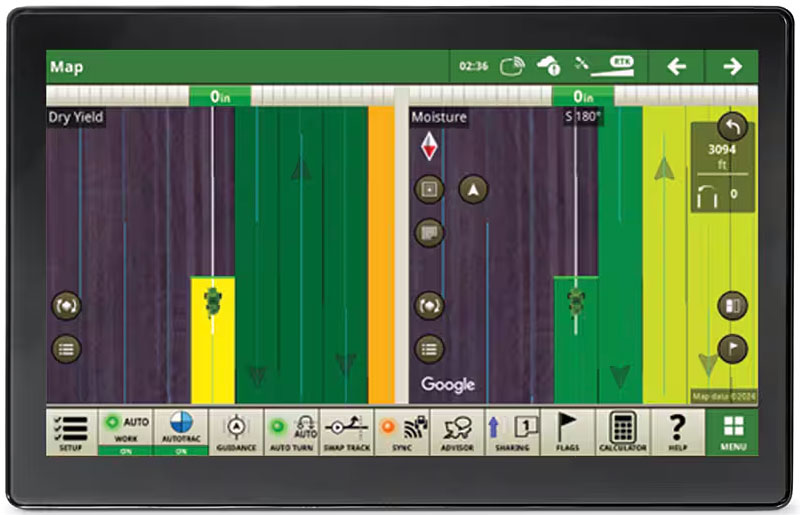Recenter the Dry Yield map on vehicle

(66, 305)
